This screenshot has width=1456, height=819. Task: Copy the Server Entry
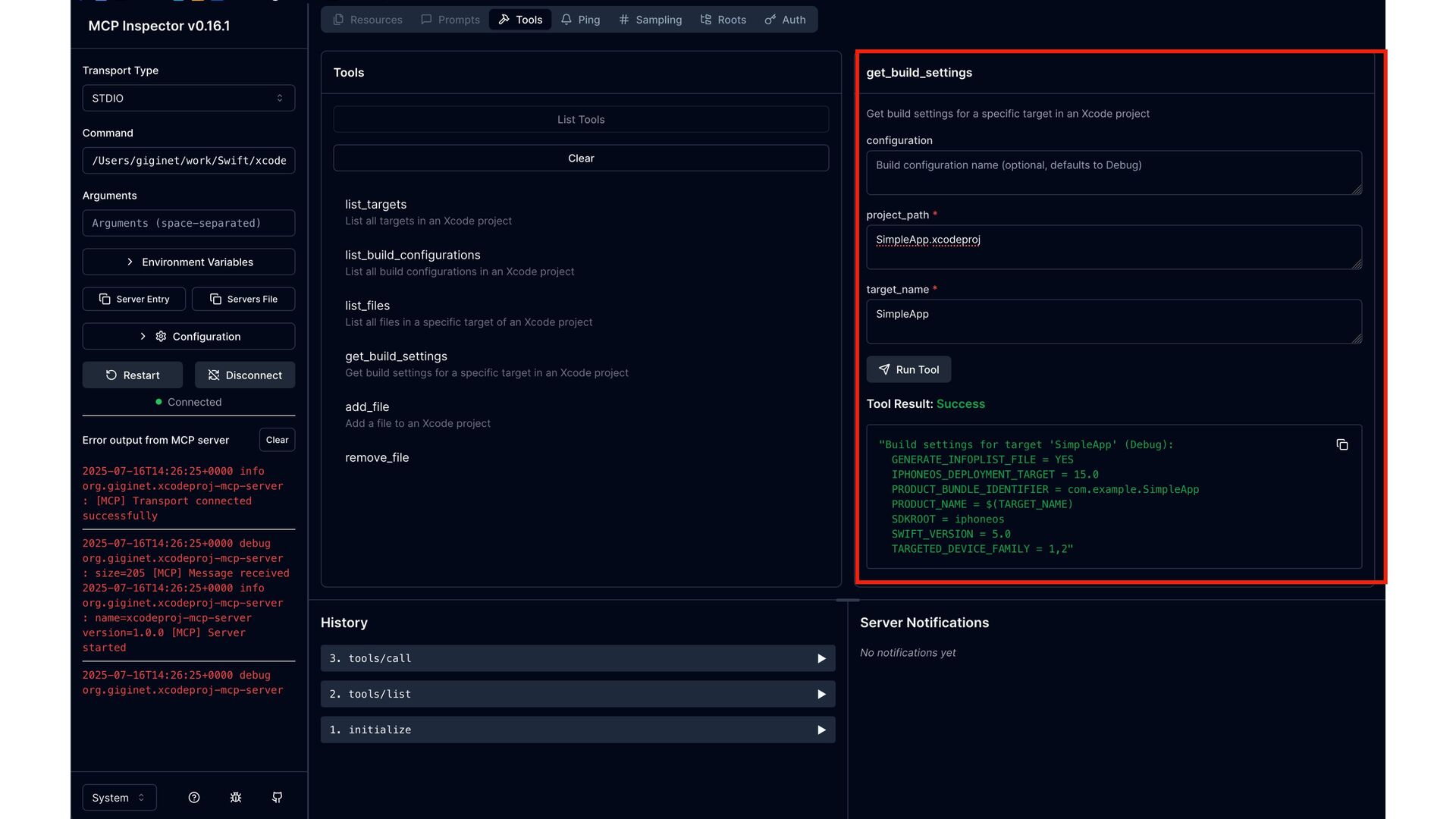pyautogui.click(x=134, y=299)
